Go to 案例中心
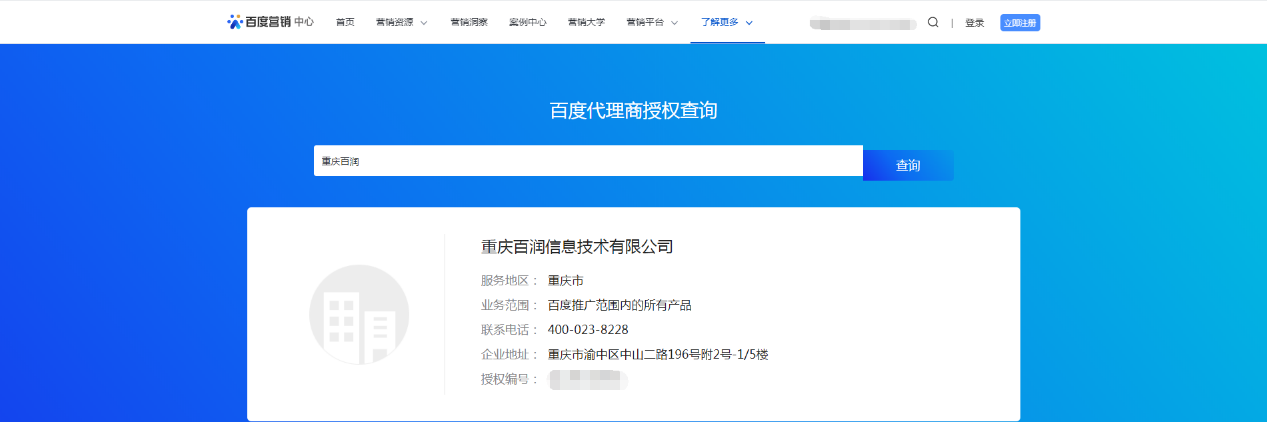This screenshot has width=1267, height=422. coord(527,22)
